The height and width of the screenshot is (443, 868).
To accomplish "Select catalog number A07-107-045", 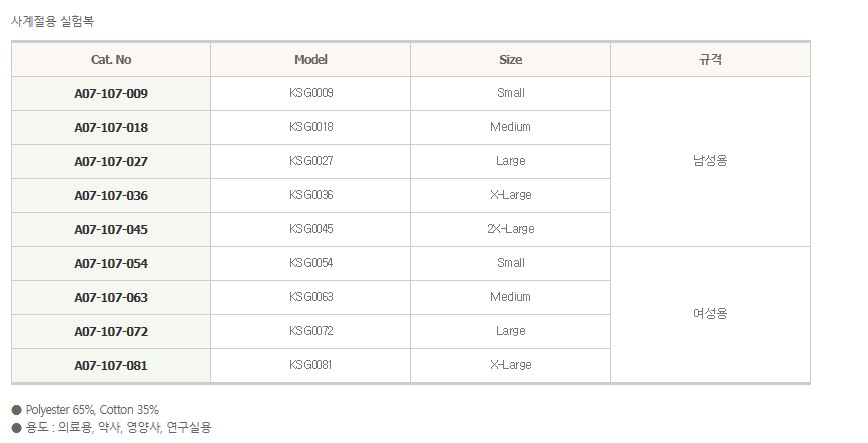I will point(111,230).
